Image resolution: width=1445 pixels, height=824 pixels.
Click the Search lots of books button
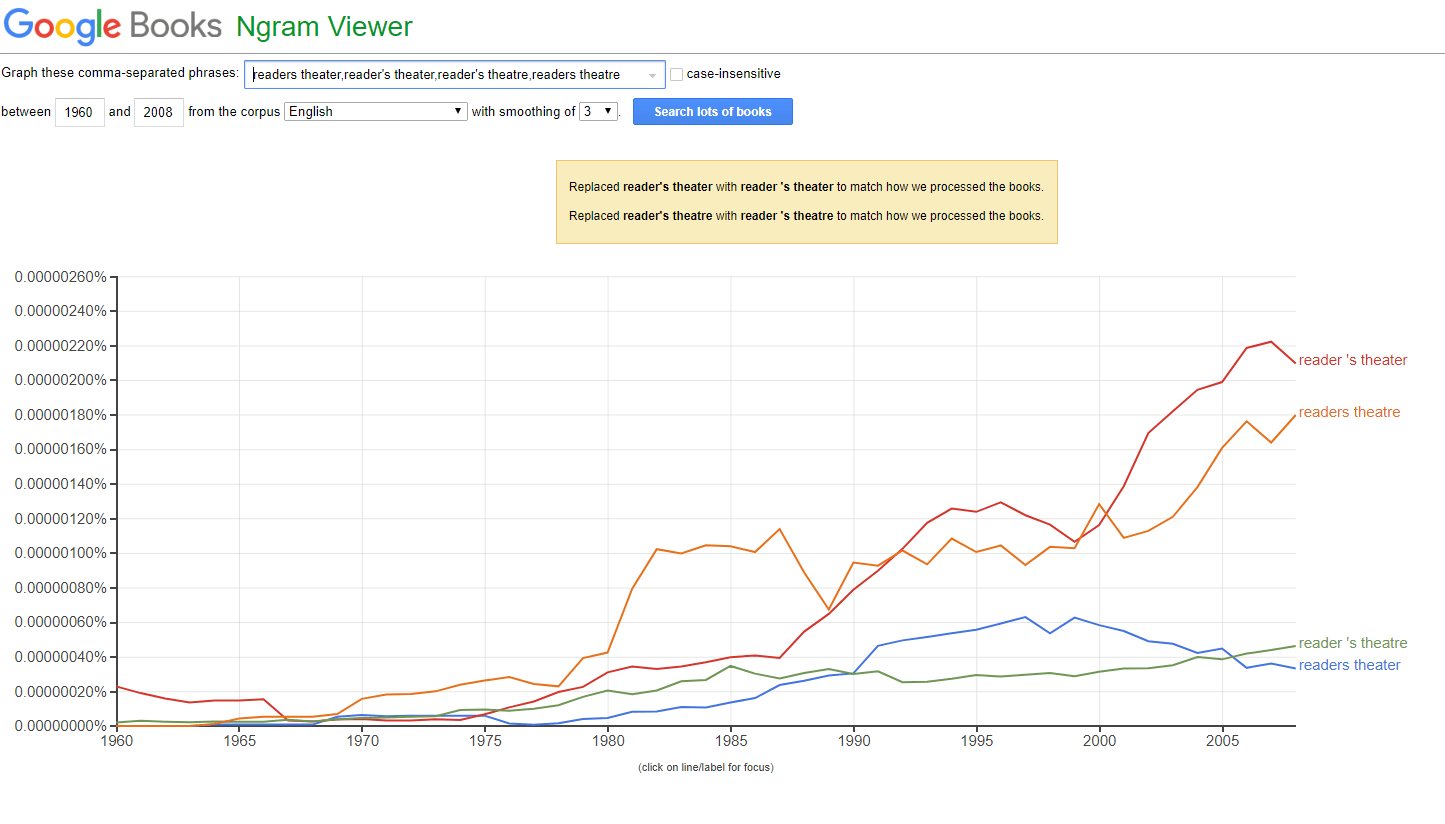pyautogui.click(x=713, y=111)
